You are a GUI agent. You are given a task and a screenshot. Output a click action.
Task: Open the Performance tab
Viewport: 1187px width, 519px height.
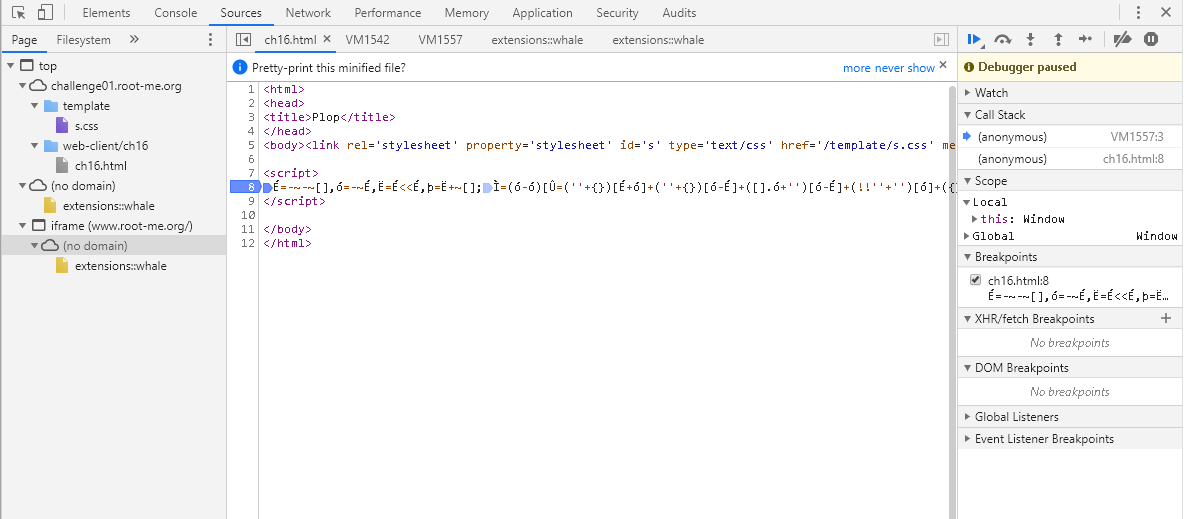point(388,13)
